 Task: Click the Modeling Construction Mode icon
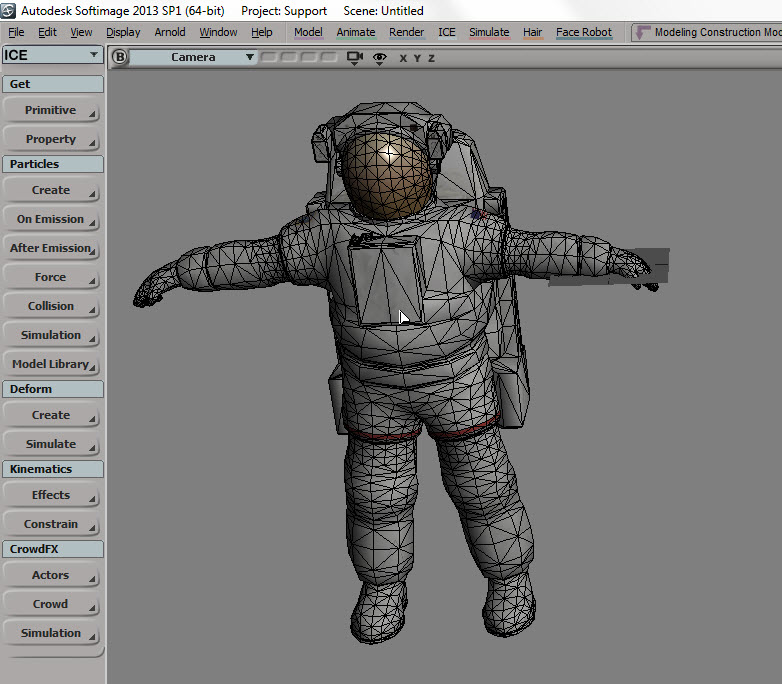642,32
